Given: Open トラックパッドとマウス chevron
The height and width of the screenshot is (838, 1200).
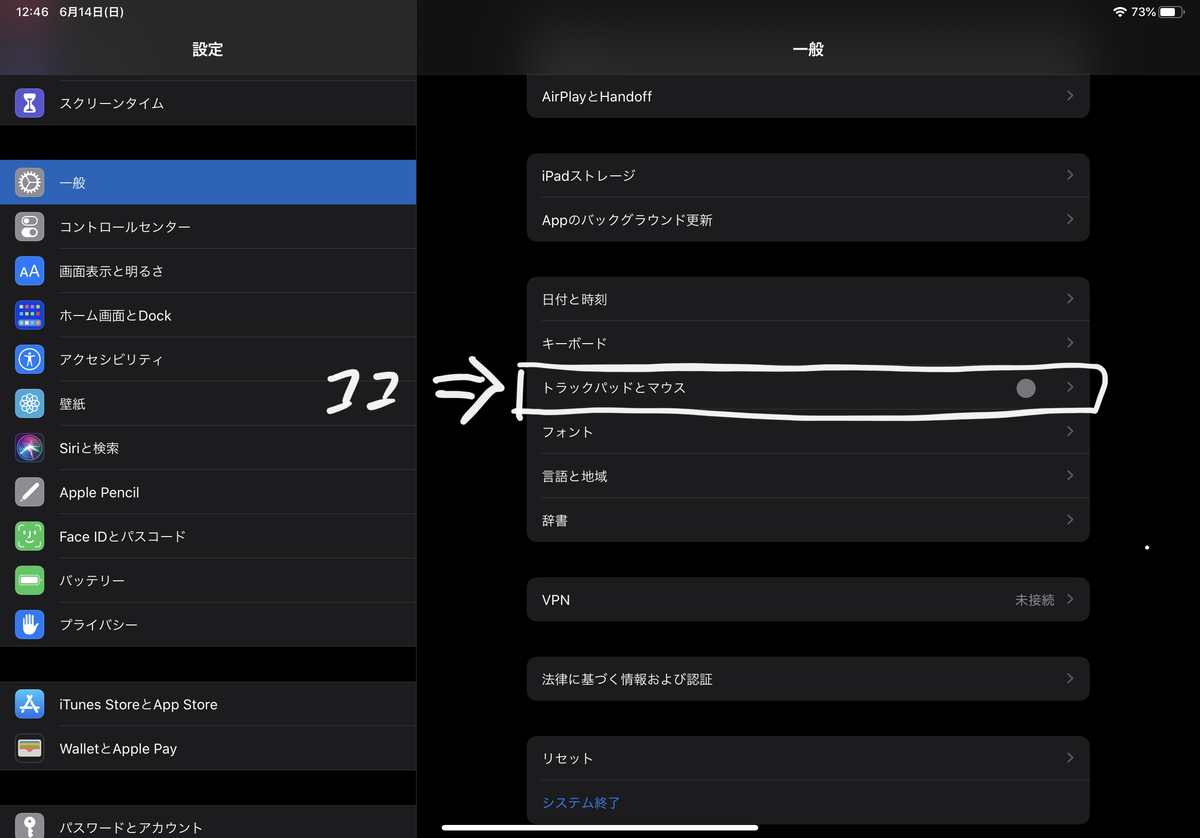Looking at the screenshot, I should click(x=1070, y=387).
